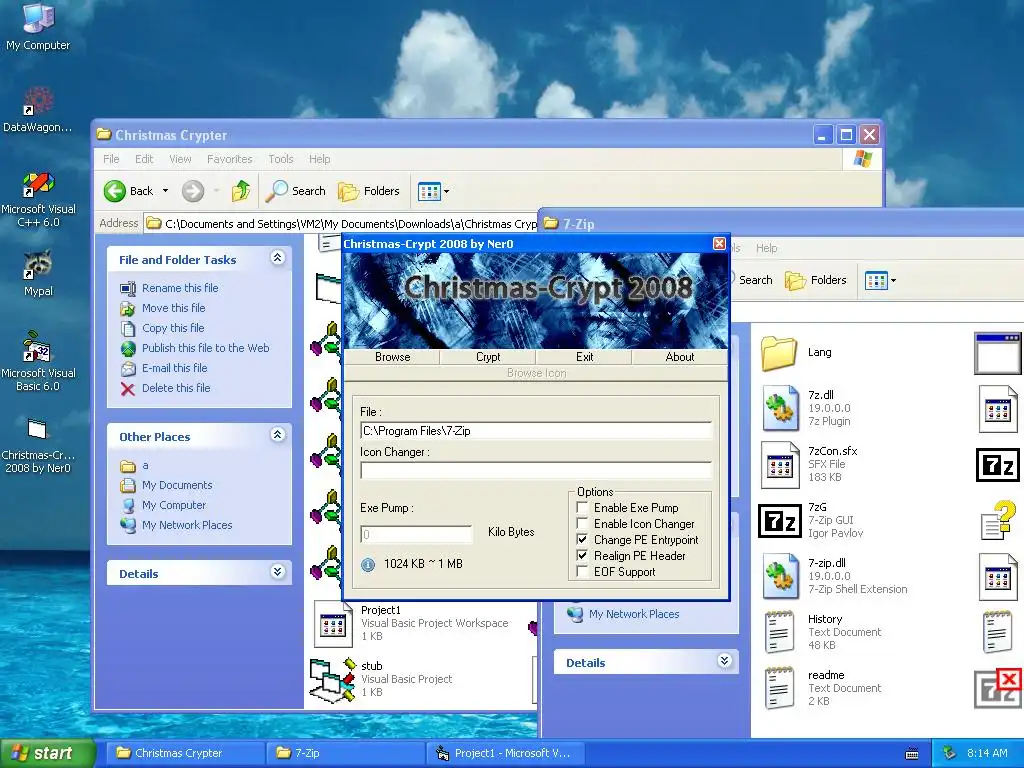Click Exit button in Christmas-Crypt
This screenshot has height=768, width=1024.
click(x=584, y=357)
